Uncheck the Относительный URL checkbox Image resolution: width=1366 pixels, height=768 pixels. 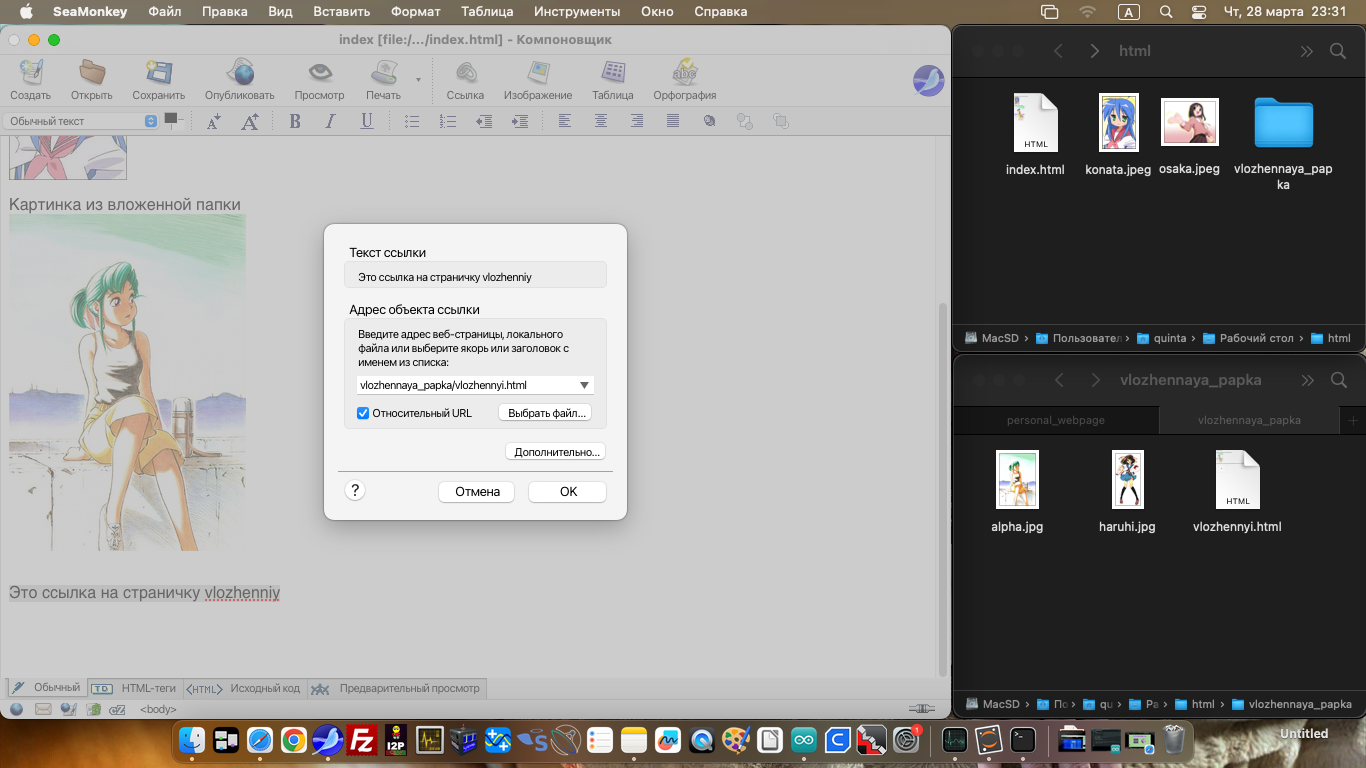(363, 413)
